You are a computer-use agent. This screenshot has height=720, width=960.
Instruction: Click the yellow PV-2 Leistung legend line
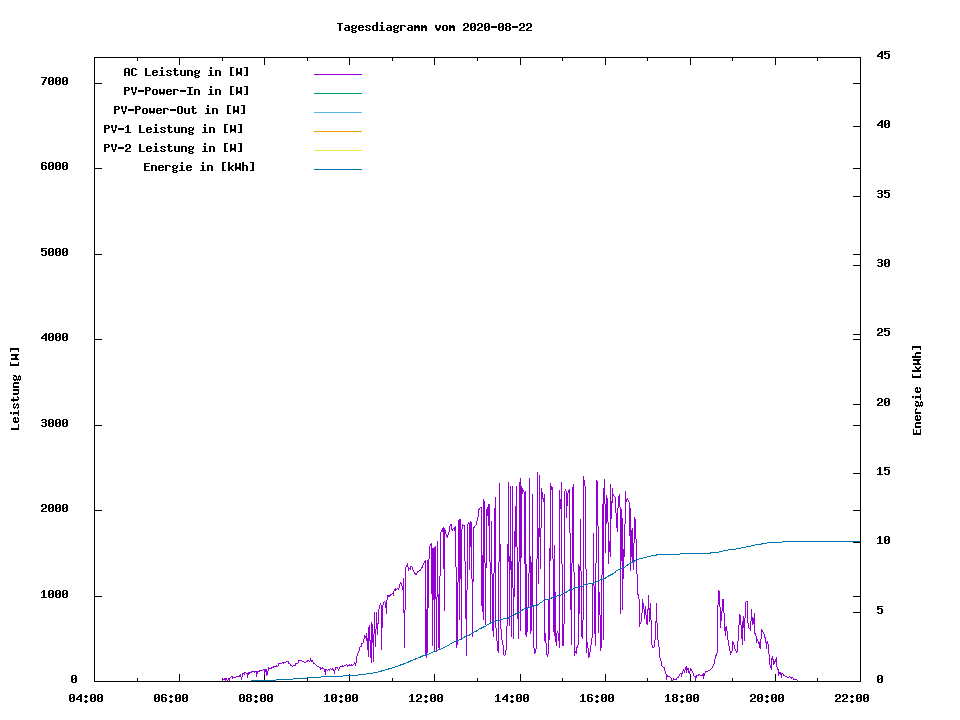coord(337,150)
